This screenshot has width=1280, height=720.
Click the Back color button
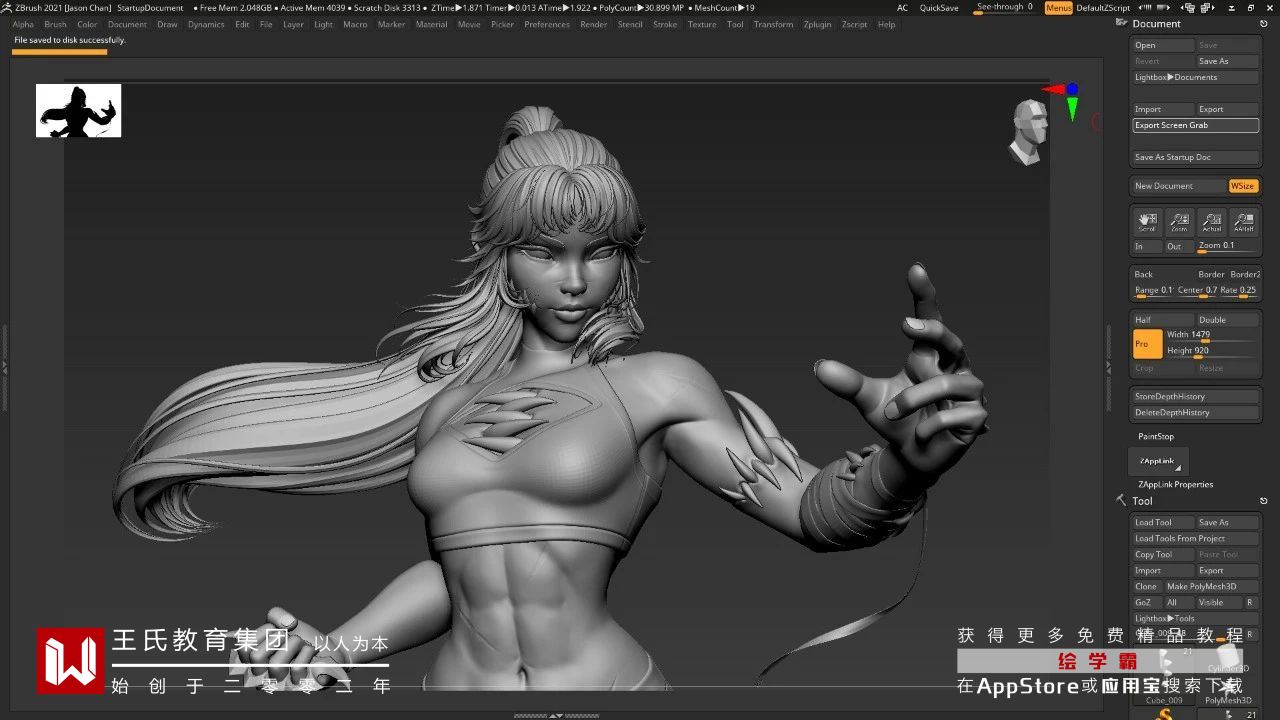(1163, 274)
